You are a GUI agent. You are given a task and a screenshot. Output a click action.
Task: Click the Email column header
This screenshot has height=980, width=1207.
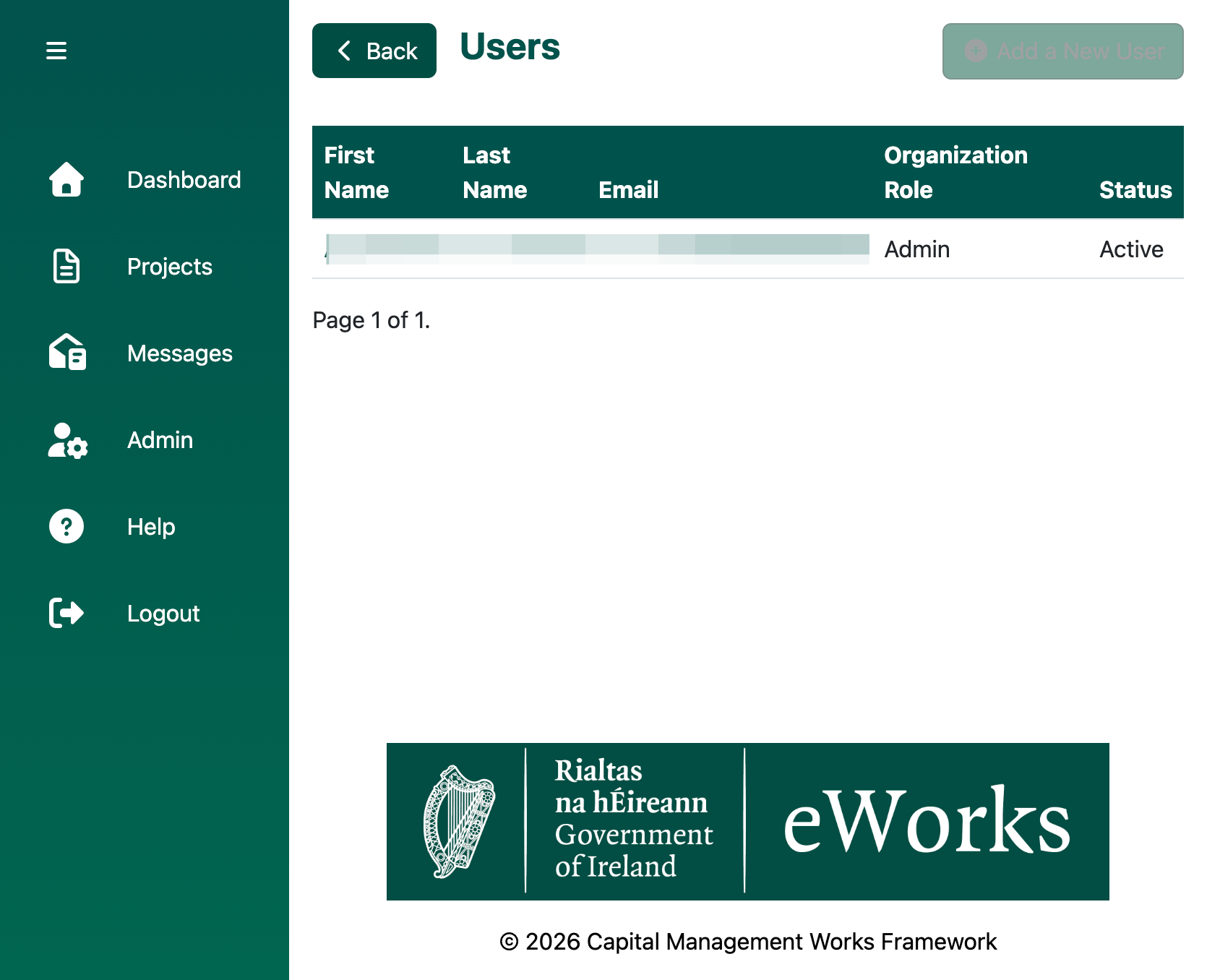point(629,189)
